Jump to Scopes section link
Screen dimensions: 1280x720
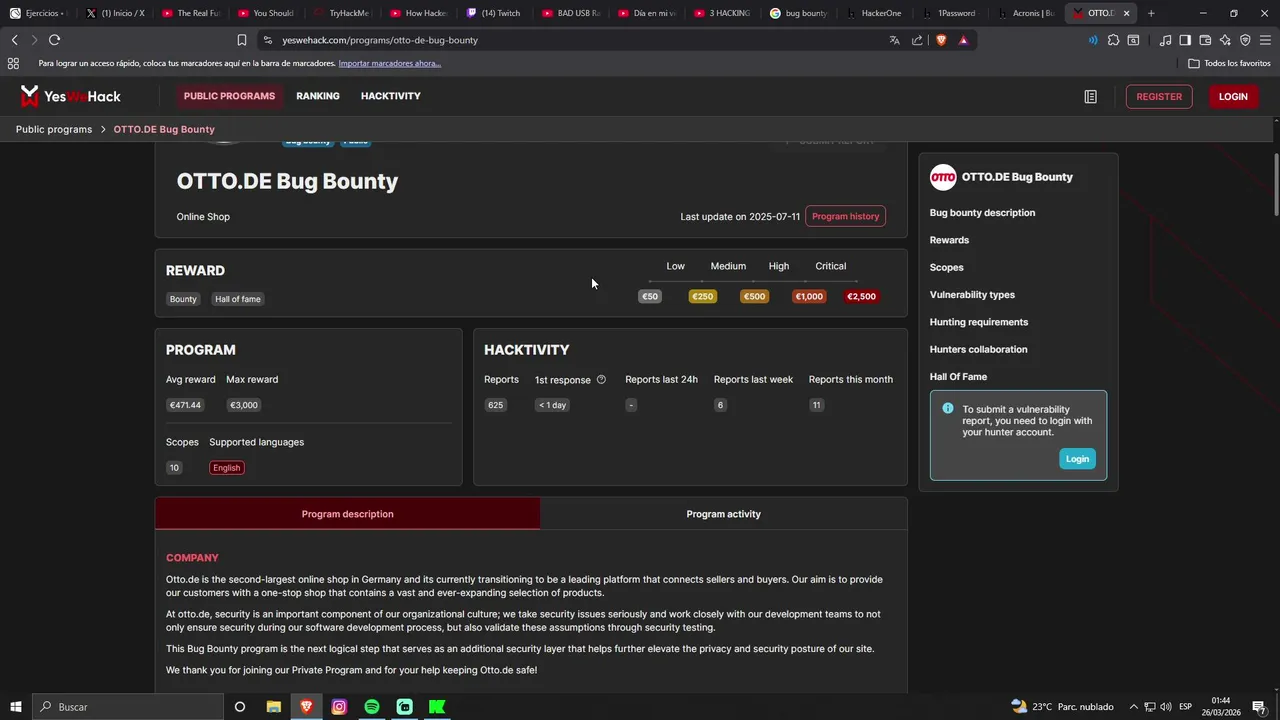947,267
